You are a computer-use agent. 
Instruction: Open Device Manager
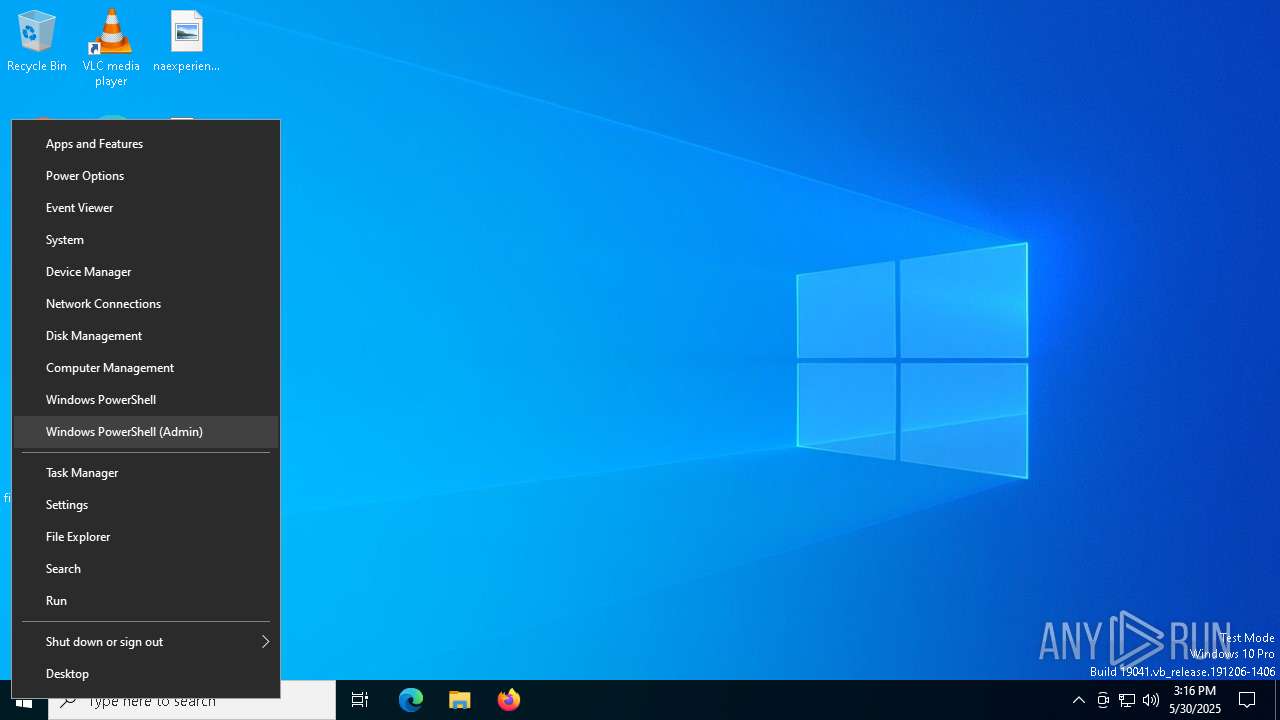point(146,272)
